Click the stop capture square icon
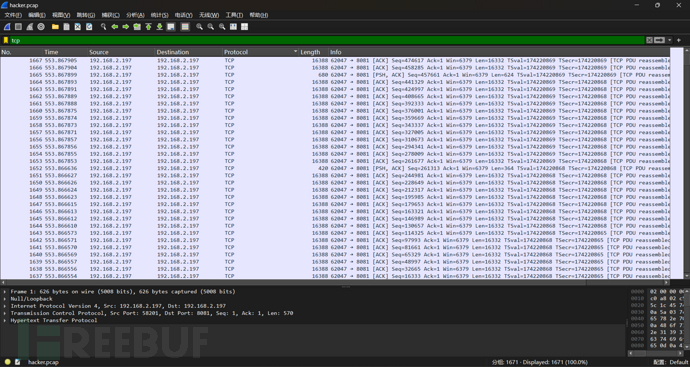The height and width of the screenshot is (367, 690). [x=18, y=27]
